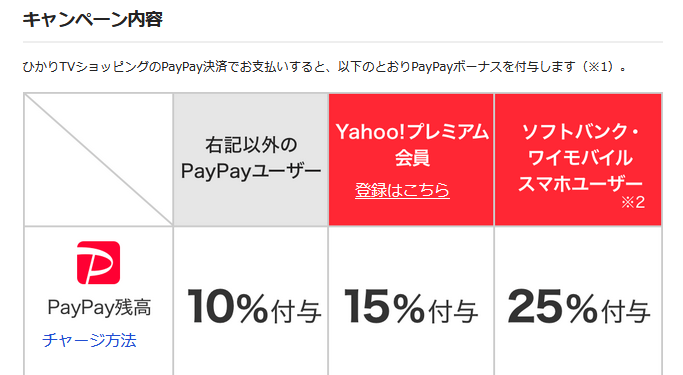Click the PayPay残高 label text

pyautogui.click(x=99, y=307)
